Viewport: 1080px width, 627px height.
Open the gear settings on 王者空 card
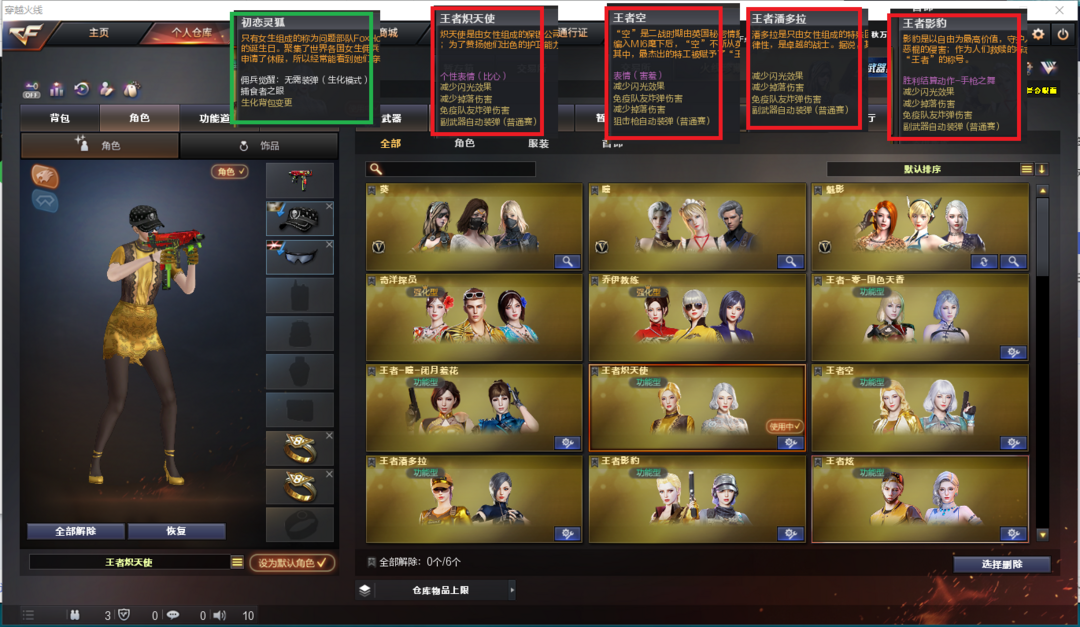(1013, 443)
